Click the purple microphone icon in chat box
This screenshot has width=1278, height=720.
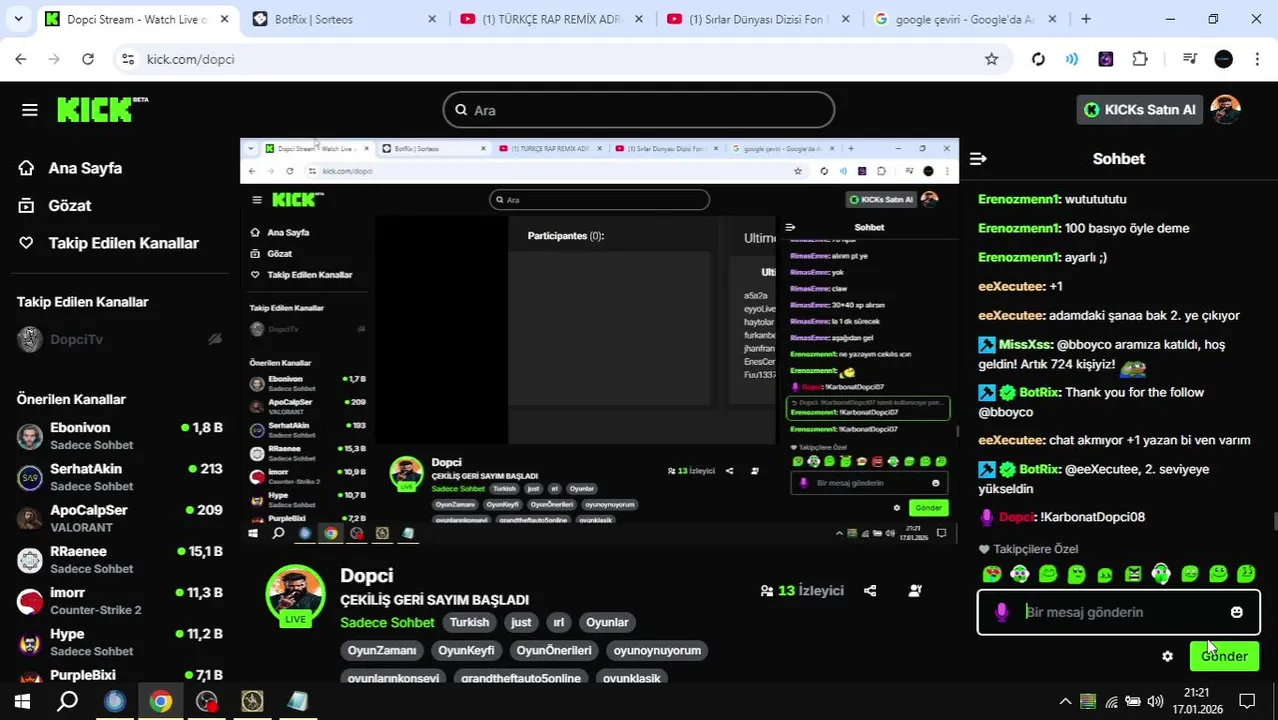point(1001,612)
